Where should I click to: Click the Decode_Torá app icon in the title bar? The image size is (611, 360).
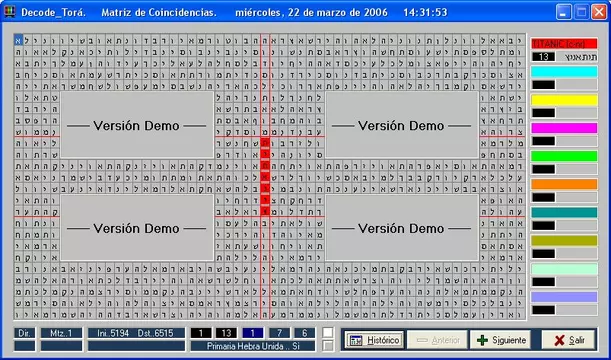click(x=9, y=12)
